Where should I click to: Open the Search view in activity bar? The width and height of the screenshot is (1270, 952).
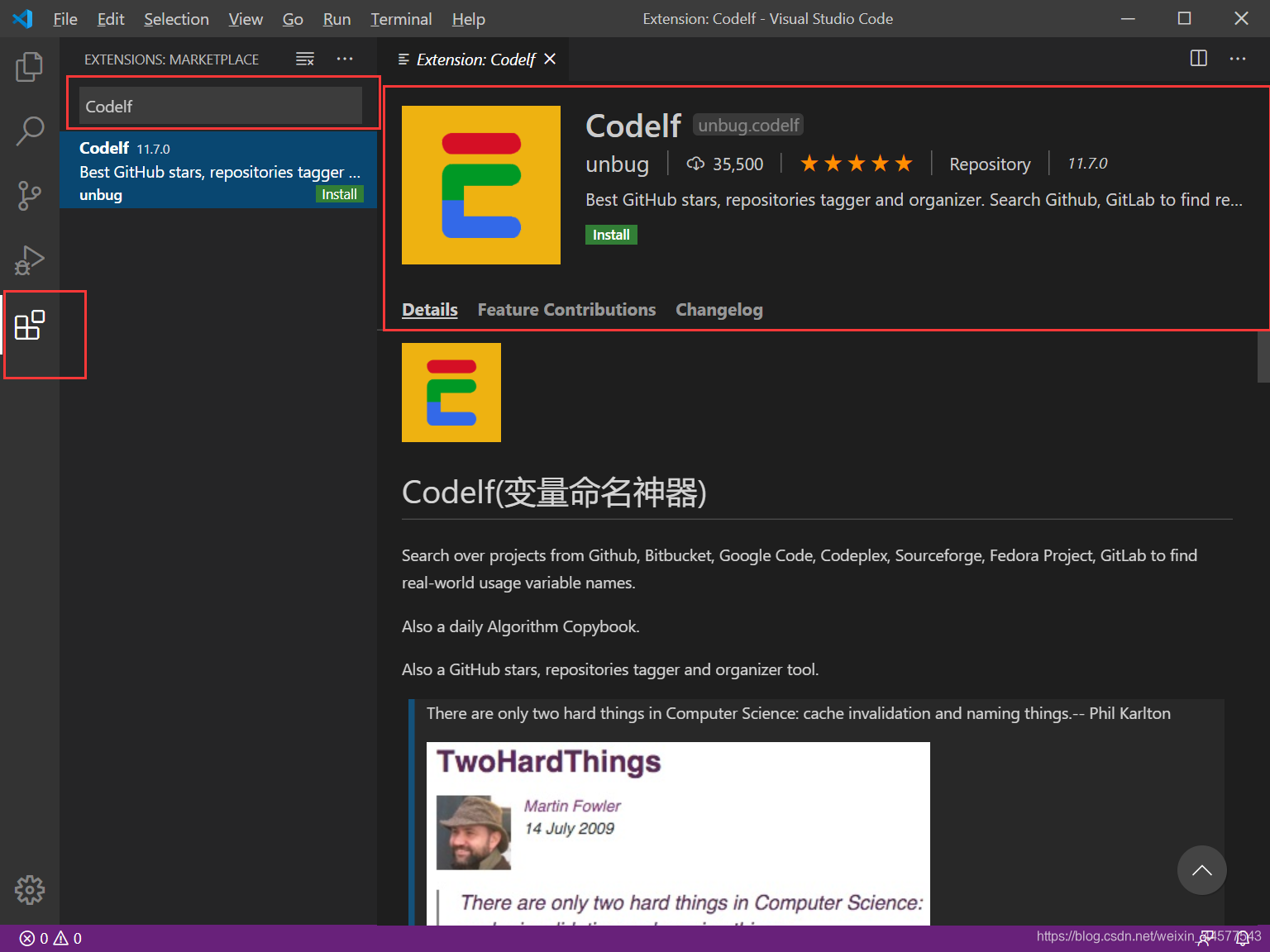click(x=30, y=131)
